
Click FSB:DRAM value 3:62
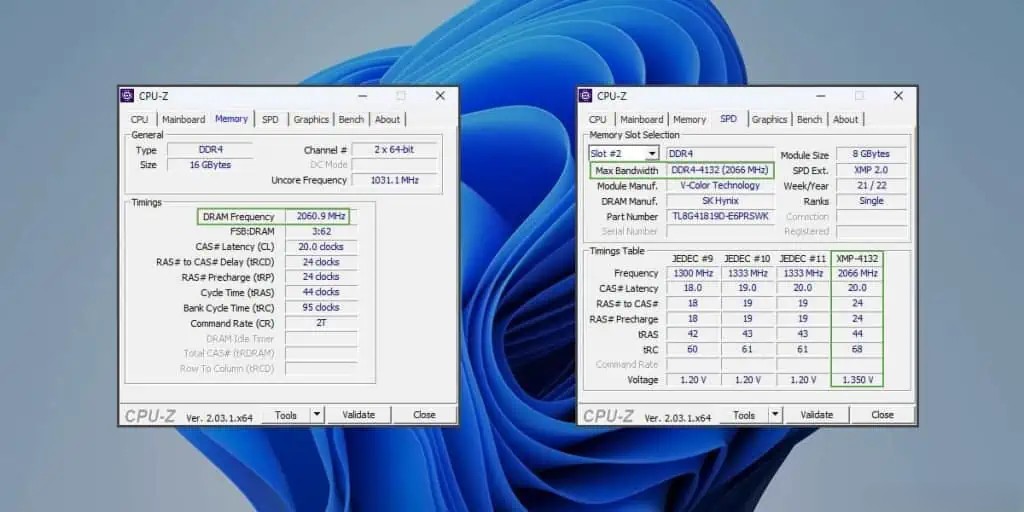tap(321, 231)
